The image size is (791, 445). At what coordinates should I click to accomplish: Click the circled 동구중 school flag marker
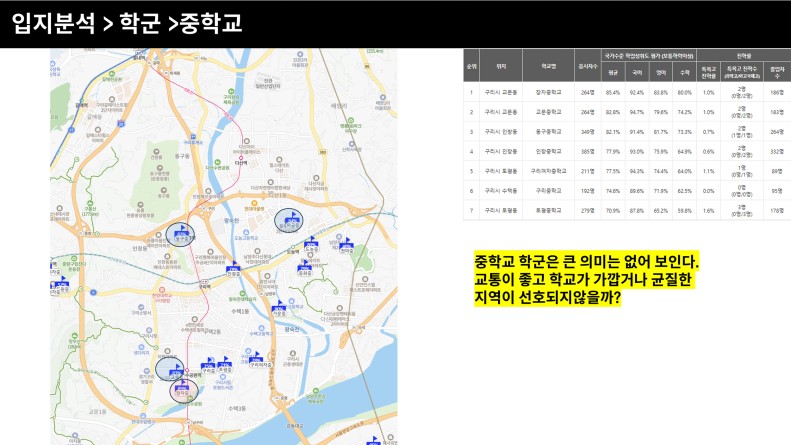pos(181,234)
